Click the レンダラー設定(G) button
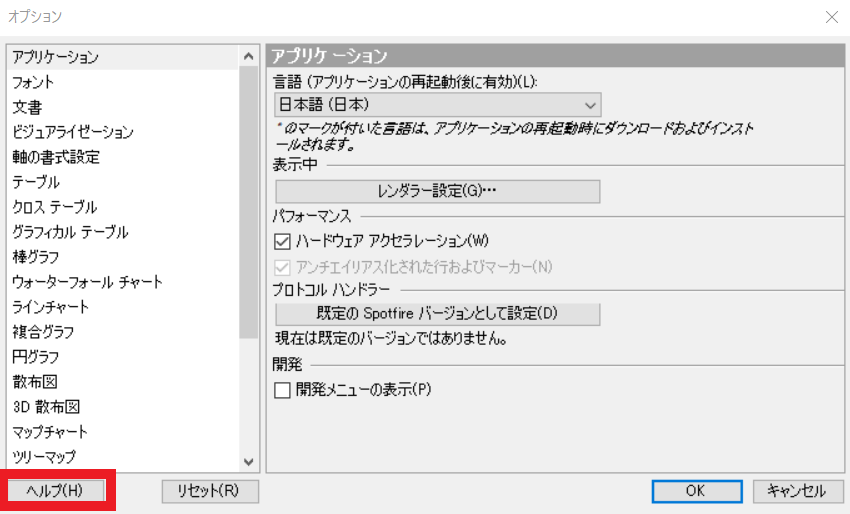 [438, 191]
